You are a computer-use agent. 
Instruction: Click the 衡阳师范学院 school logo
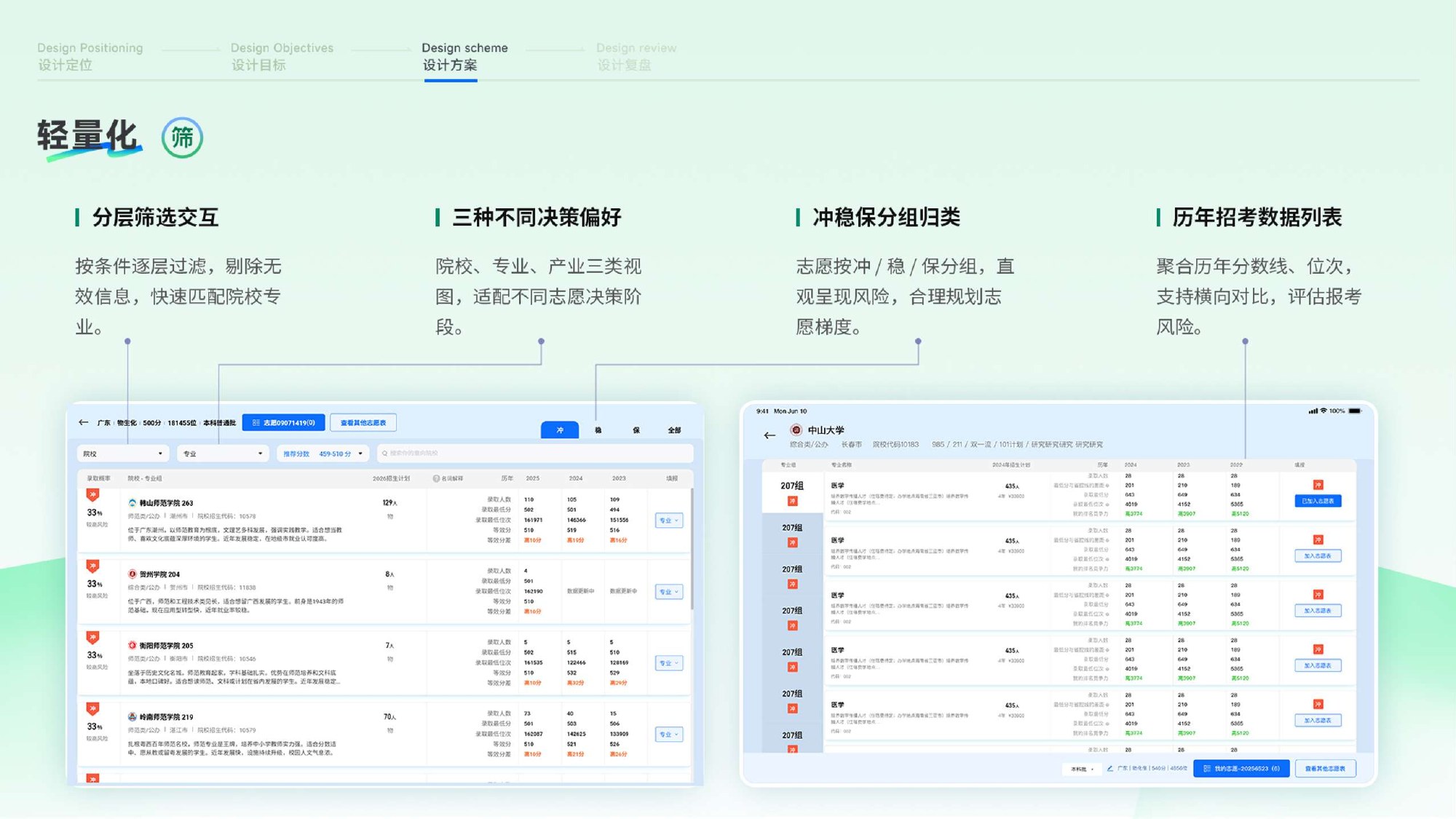click(132, 645)
